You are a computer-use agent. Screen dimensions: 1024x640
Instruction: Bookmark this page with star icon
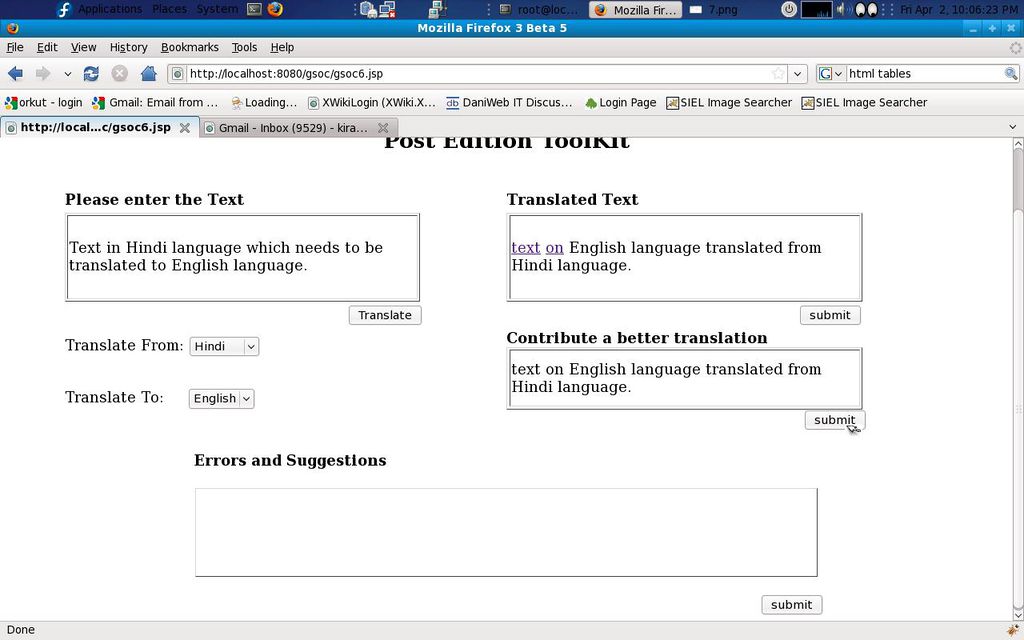tap(778, 73)
